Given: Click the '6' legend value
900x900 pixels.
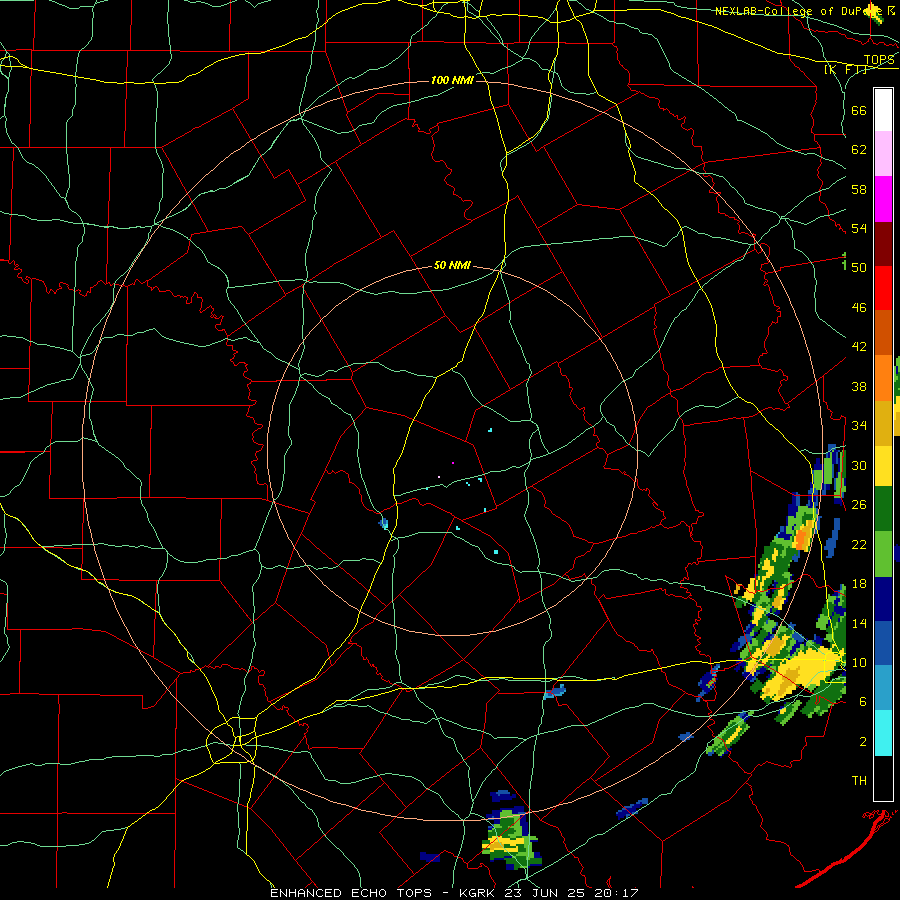Looking at the screenshot, I should point(863,702).
